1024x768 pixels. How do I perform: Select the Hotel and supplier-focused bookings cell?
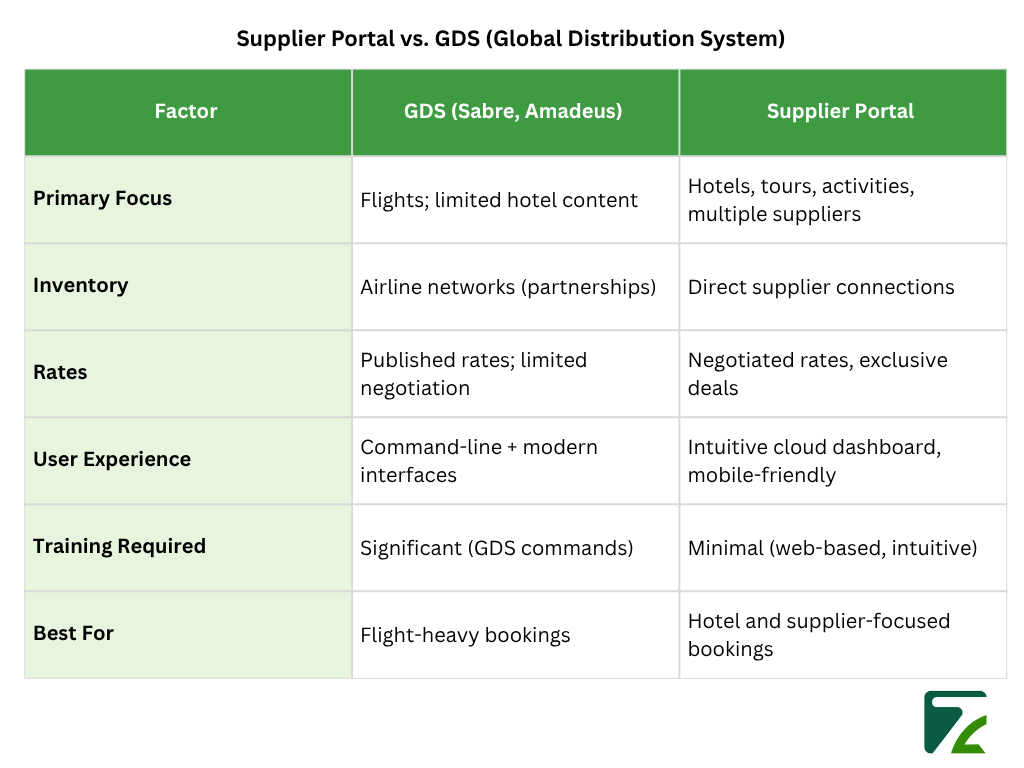point(819,634)
